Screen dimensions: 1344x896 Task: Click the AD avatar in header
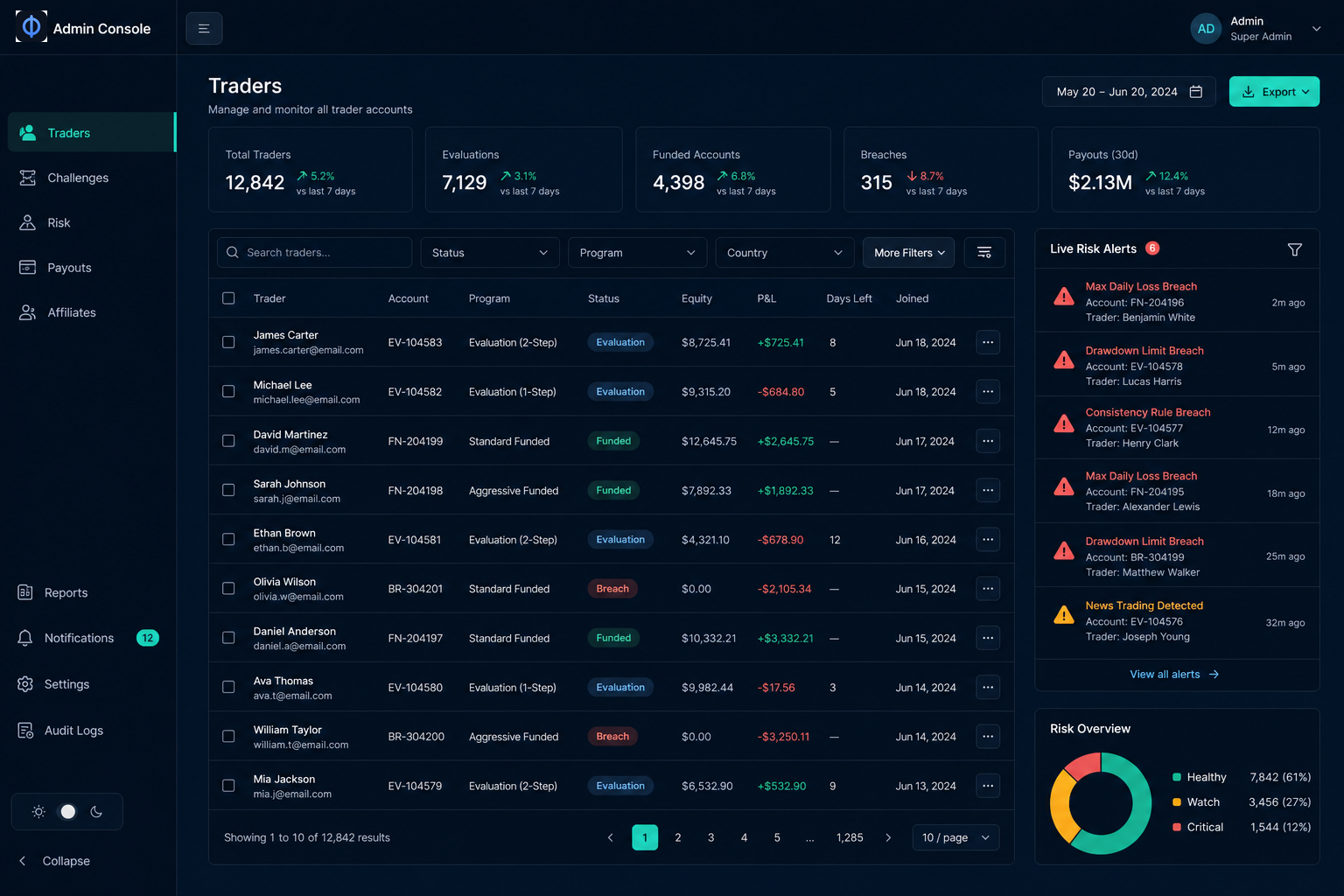tap(1206, 29)
